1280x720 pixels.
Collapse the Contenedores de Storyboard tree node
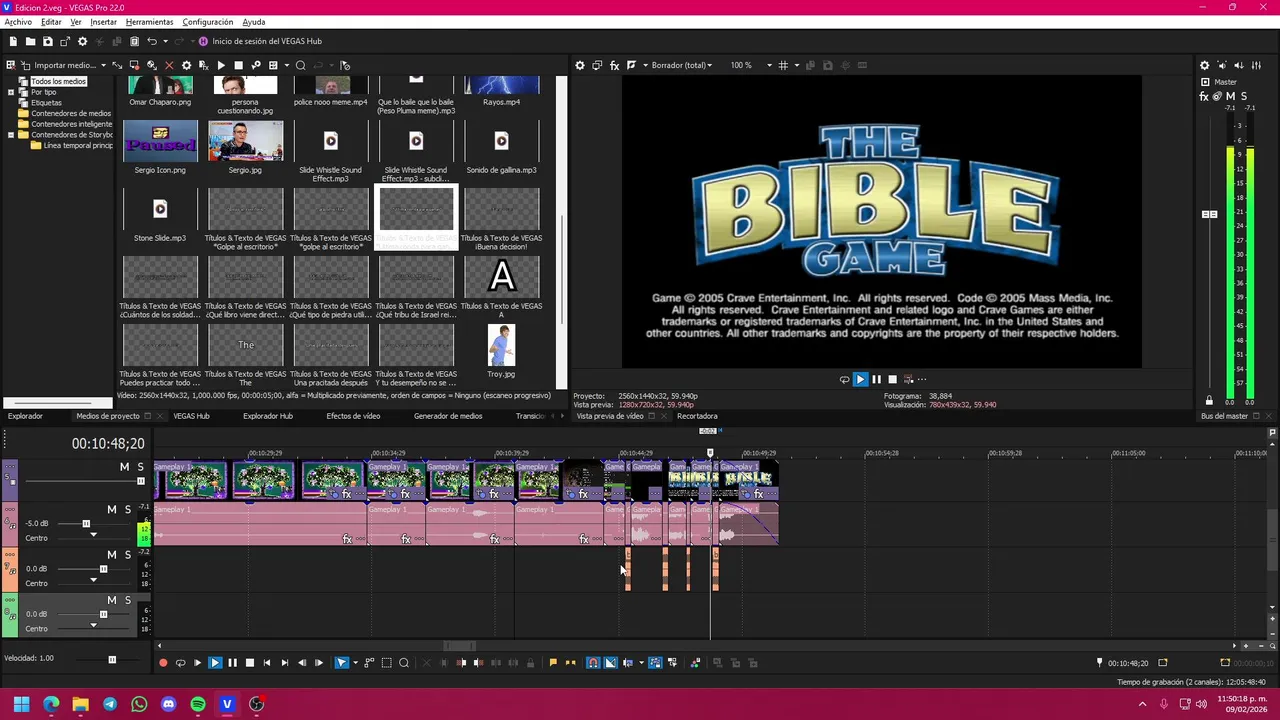11,135
